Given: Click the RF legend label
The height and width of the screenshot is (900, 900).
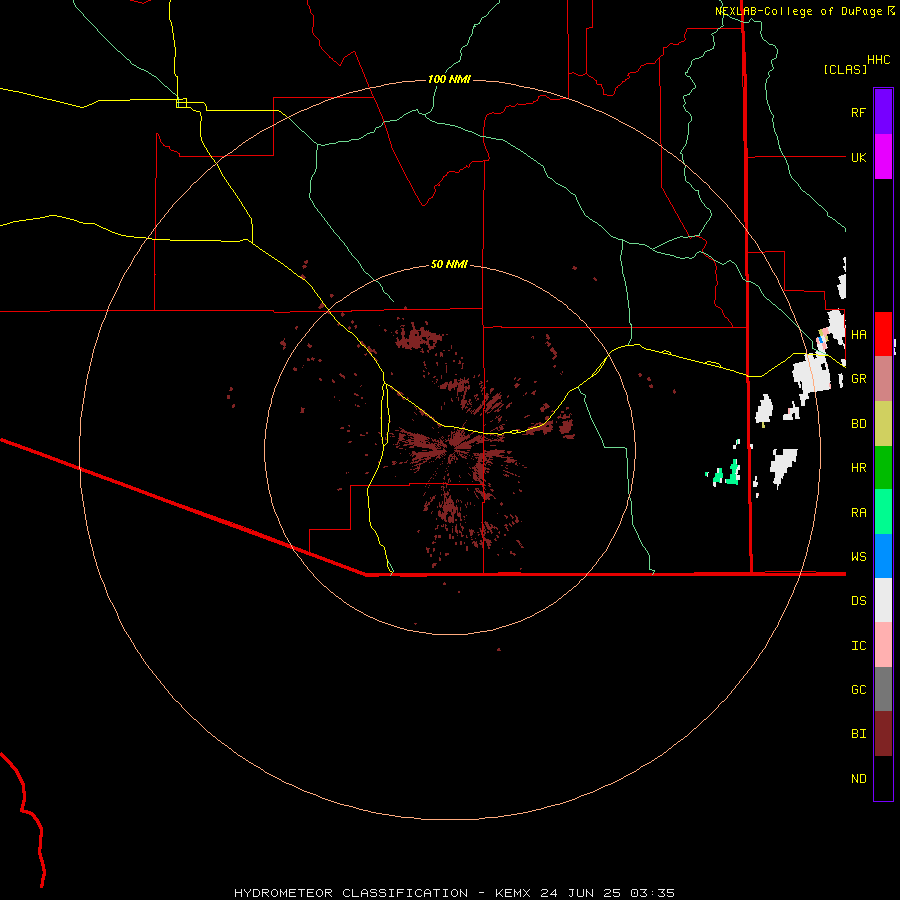Looking at the screenshot, I should 858,112.
